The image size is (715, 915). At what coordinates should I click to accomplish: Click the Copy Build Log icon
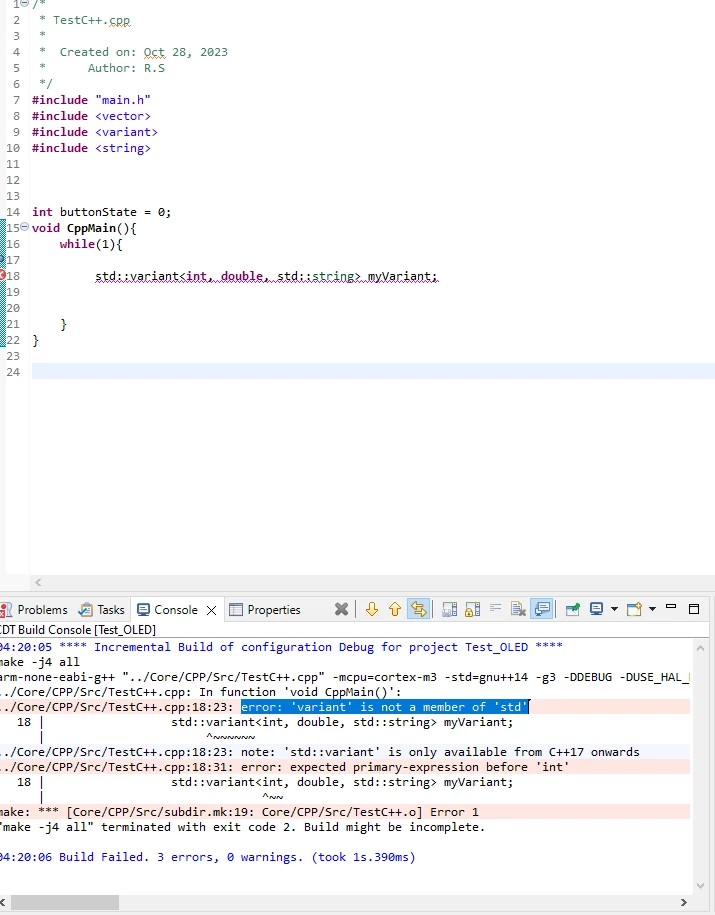click(449, 609)
